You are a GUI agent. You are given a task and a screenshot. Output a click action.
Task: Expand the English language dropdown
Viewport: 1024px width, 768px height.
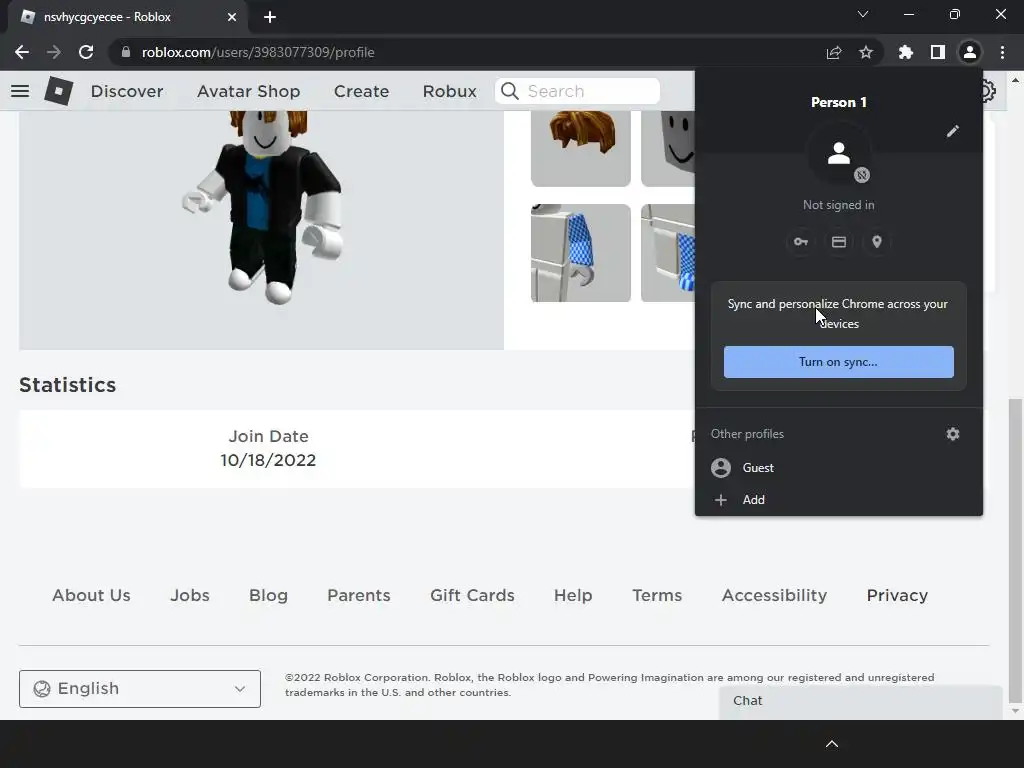(140, 688)
